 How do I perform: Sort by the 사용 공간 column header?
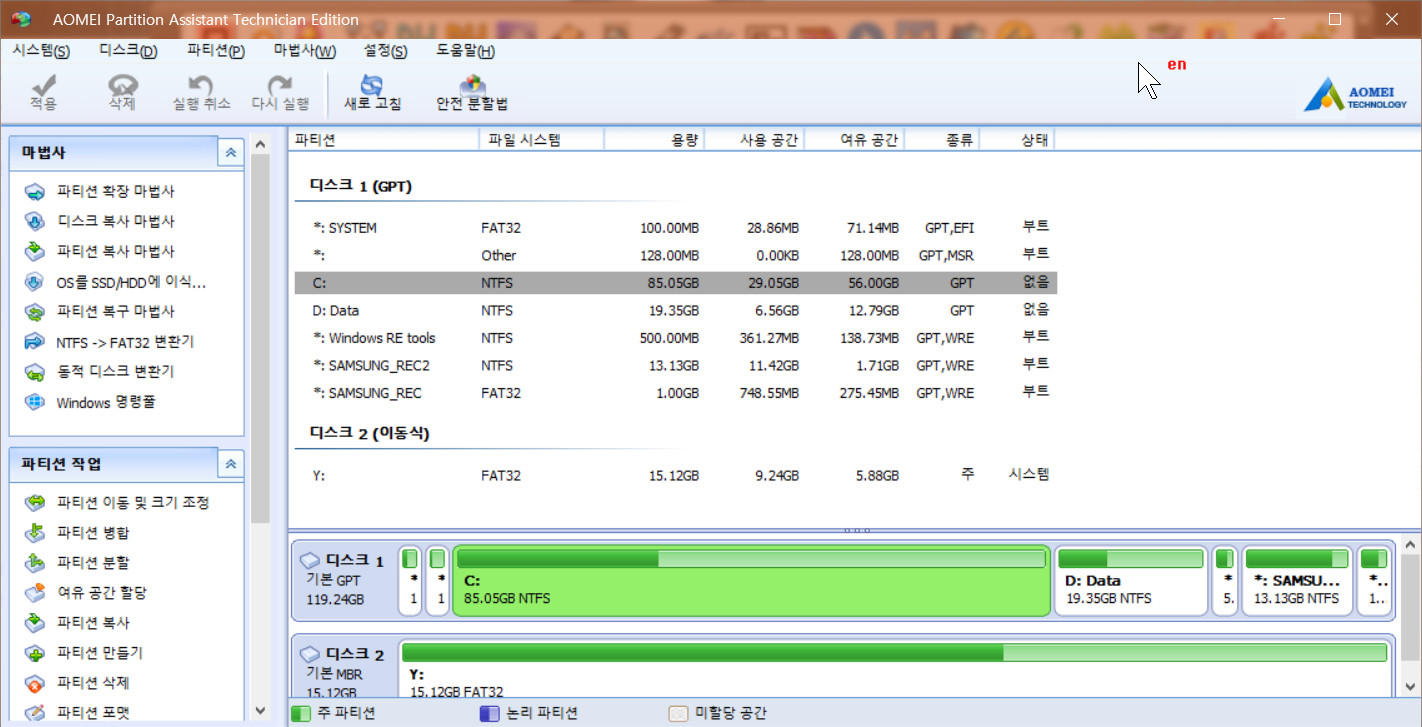tap(754, 140)
